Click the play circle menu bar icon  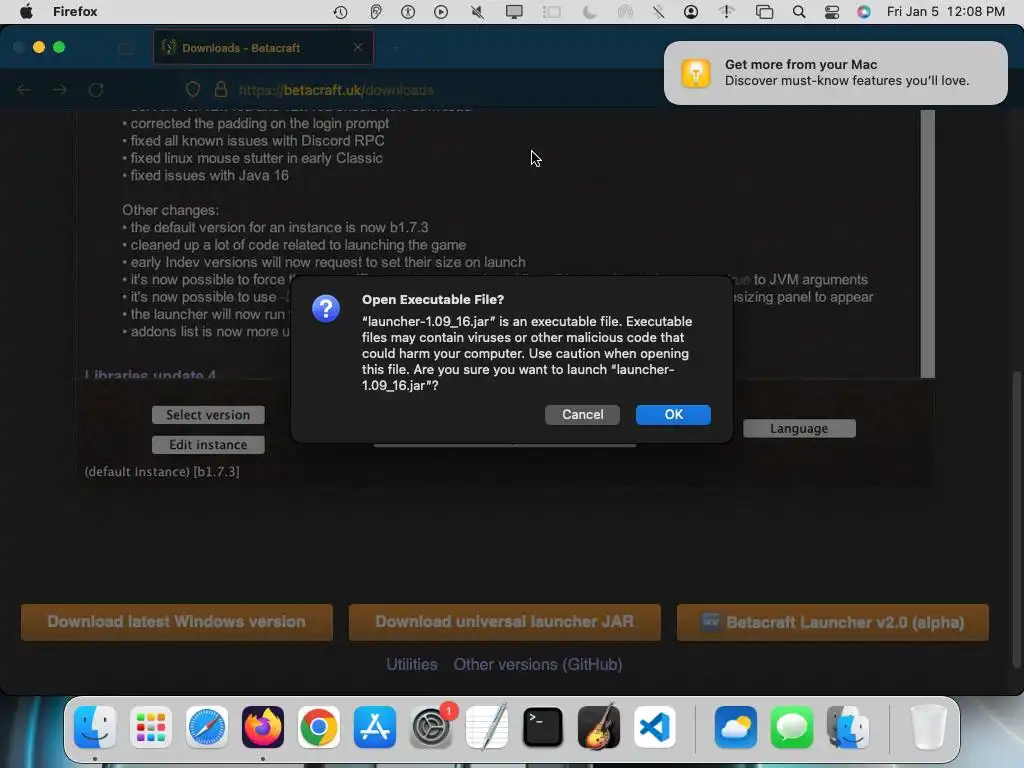coord(441,12)
